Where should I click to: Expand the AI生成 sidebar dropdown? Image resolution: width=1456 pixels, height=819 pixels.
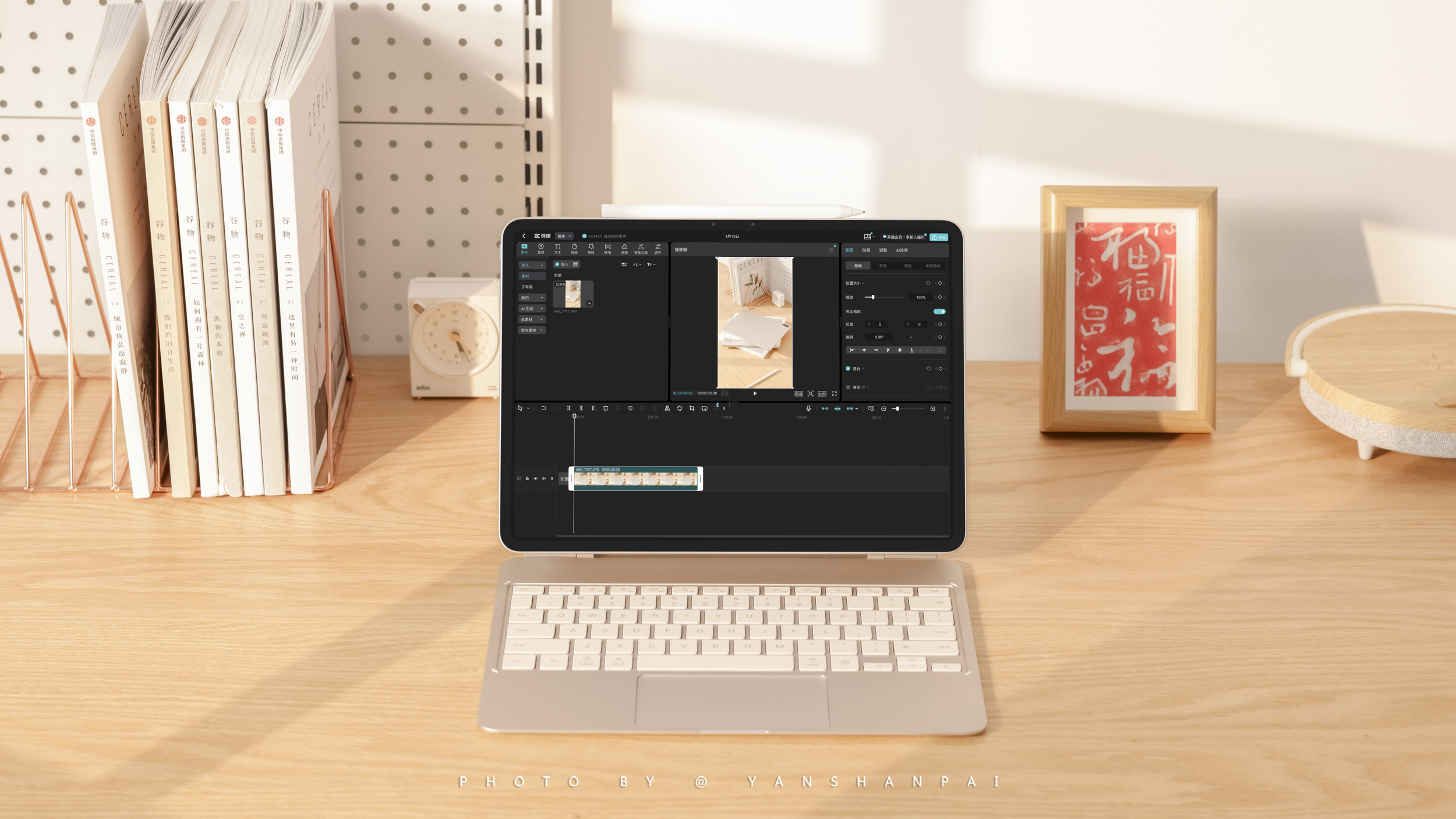532,309
